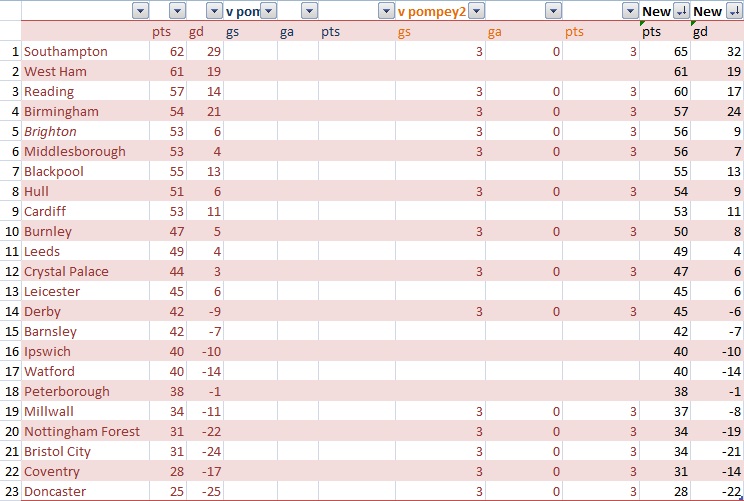Select the 'Crystal Palace' team cell

click(85, 271)
